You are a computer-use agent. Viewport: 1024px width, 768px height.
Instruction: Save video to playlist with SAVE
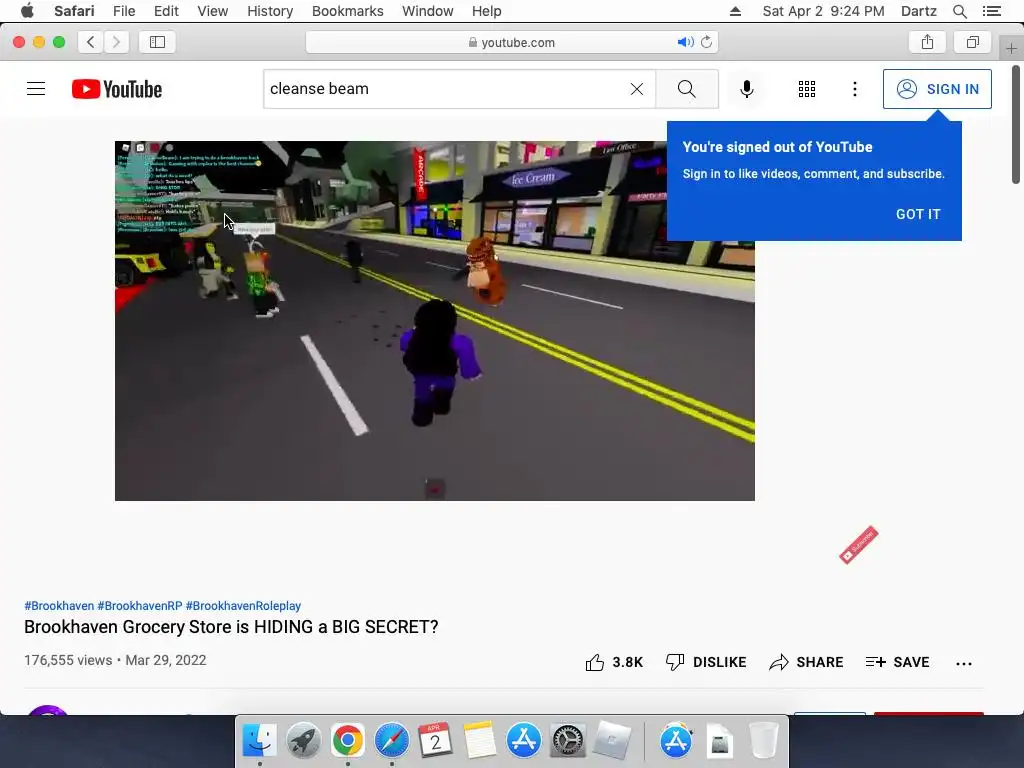(897, 662)
